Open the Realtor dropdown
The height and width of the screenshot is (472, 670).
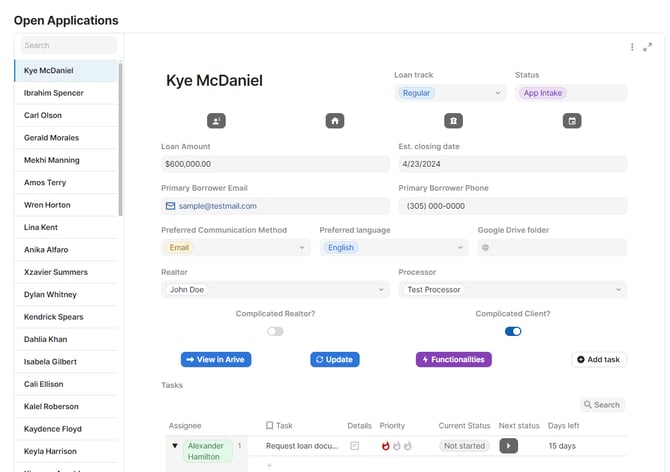tap(275, 290)
